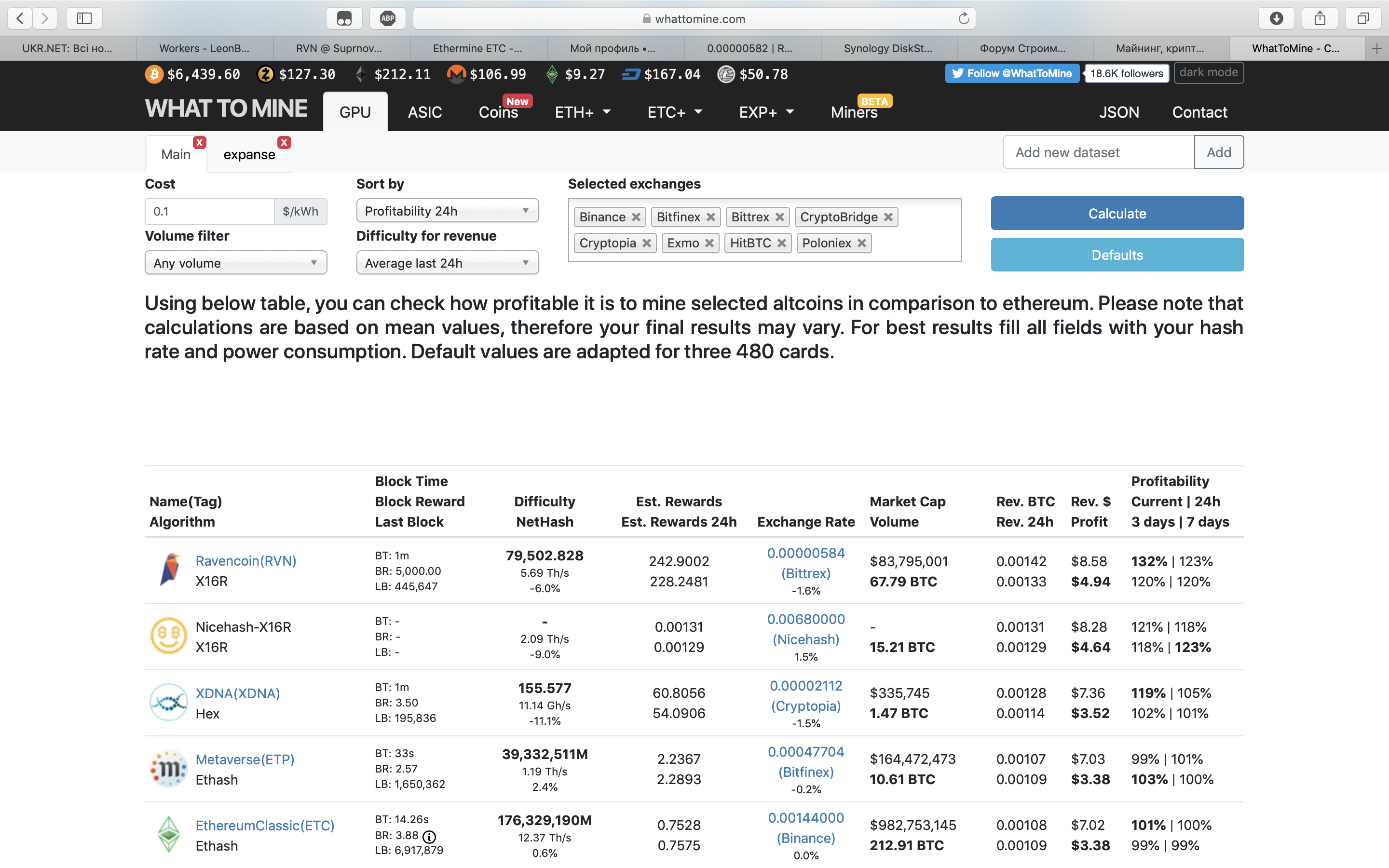Toggle dark mode
Viewport: 1389px width, 868px height.
pyautogui.click(x=1209, y=73)
